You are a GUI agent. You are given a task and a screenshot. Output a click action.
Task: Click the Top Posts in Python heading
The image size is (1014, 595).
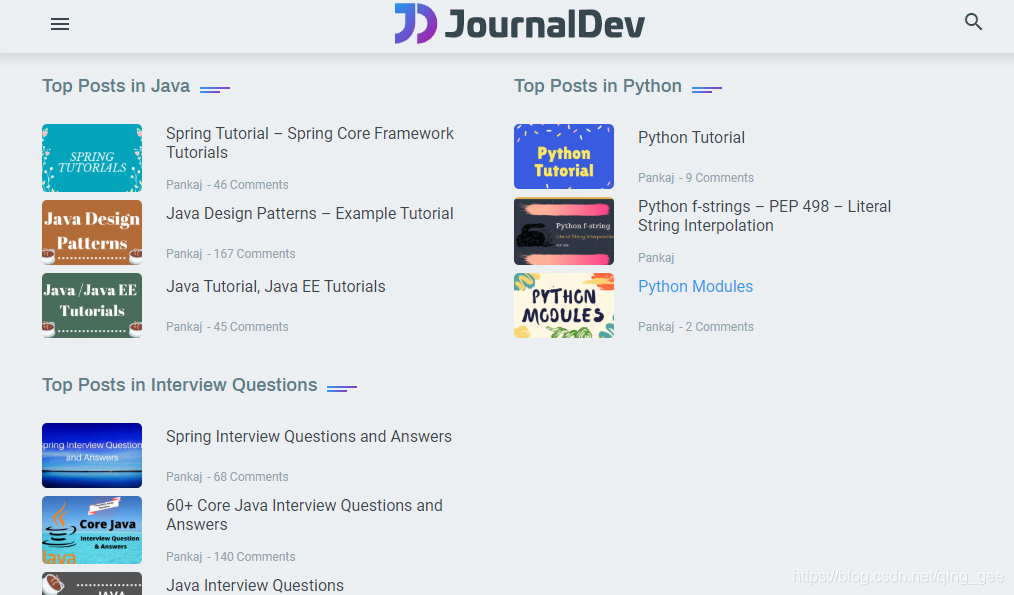[x=598, y=86]
